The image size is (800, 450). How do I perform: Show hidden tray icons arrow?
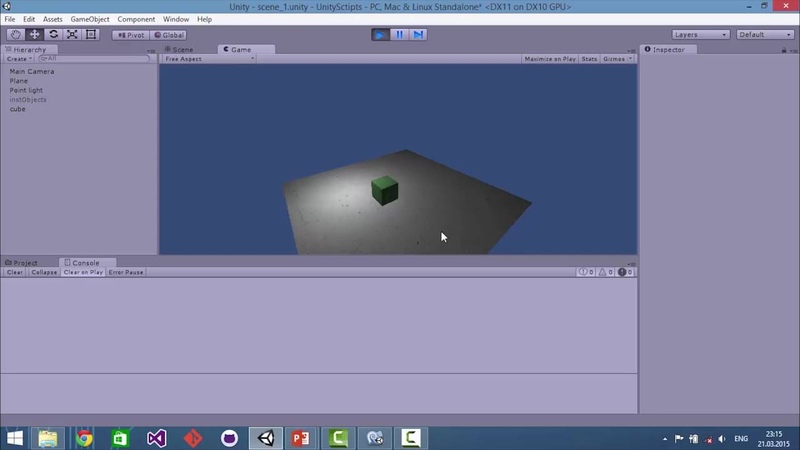pos(665,439)
